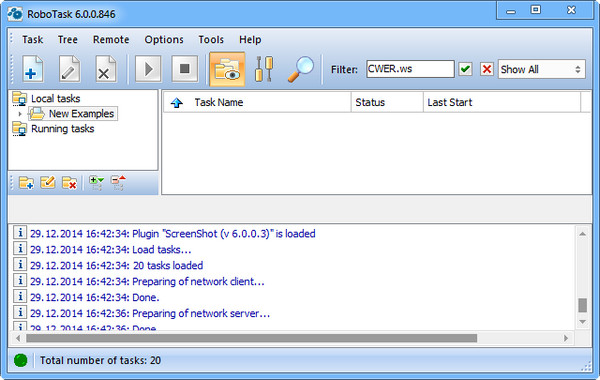Maximize the RoboTask window
The width and height of the screenshot is (600, 380).
536,10
